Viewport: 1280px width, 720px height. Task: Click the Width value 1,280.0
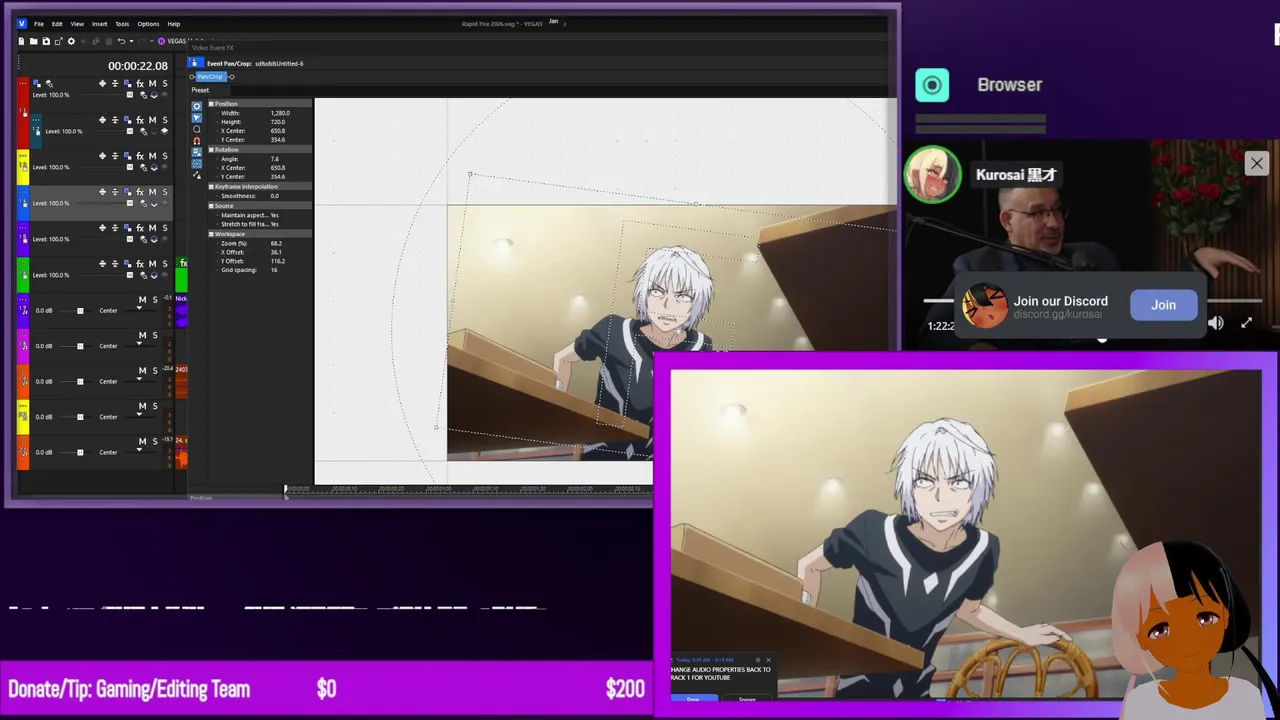280,113
